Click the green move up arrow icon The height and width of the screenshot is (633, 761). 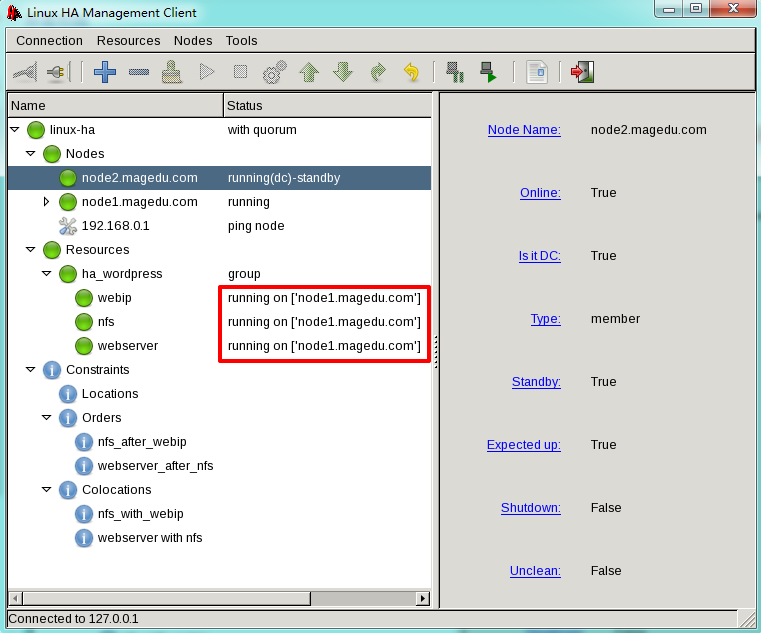tap(309, 72)
